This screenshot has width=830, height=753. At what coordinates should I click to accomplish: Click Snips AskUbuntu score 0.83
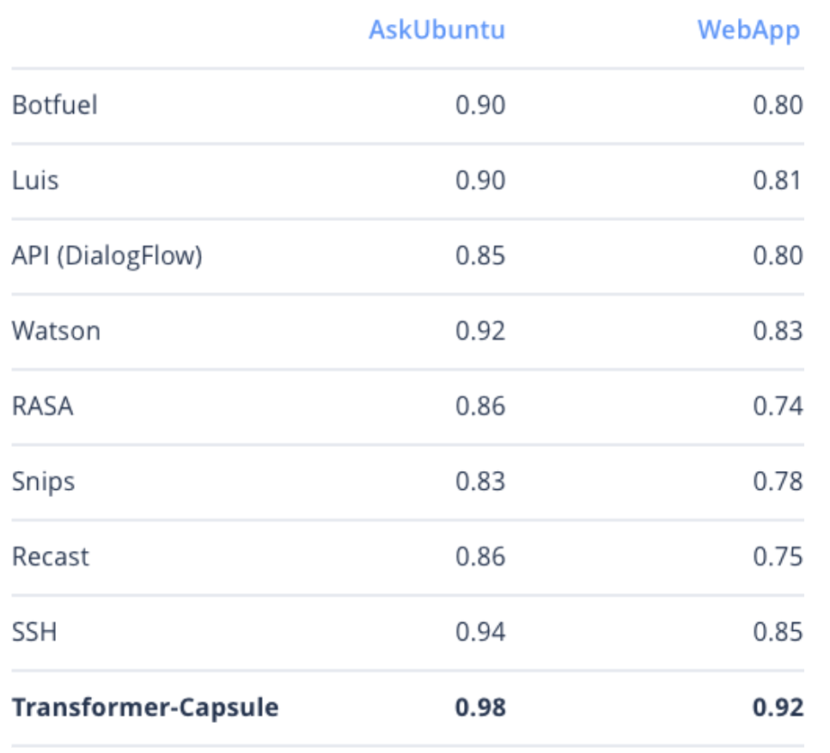click(x=480, y=482)
